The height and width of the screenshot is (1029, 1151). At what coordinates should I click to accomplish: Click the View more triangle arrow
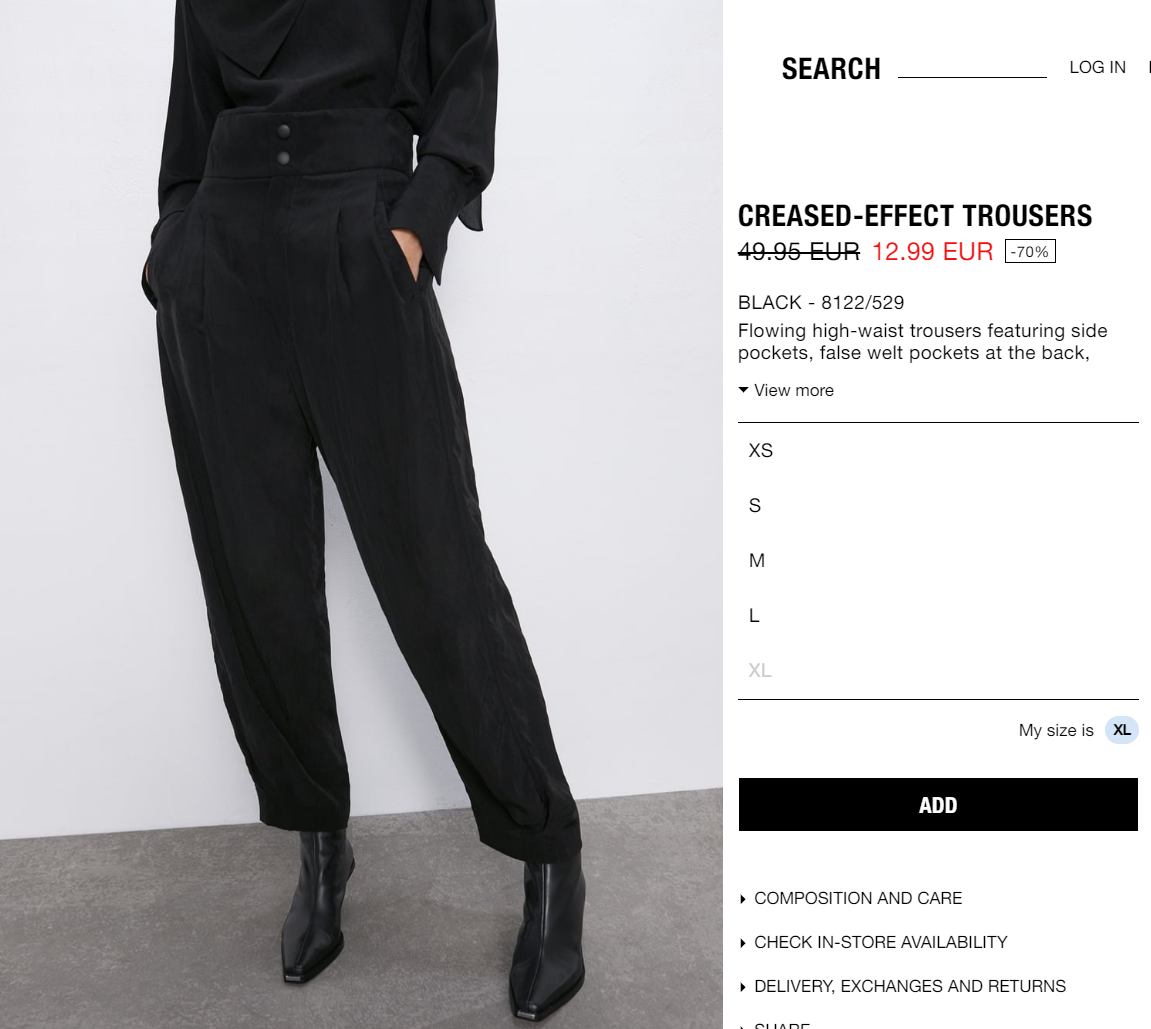[x=743, y=390]
